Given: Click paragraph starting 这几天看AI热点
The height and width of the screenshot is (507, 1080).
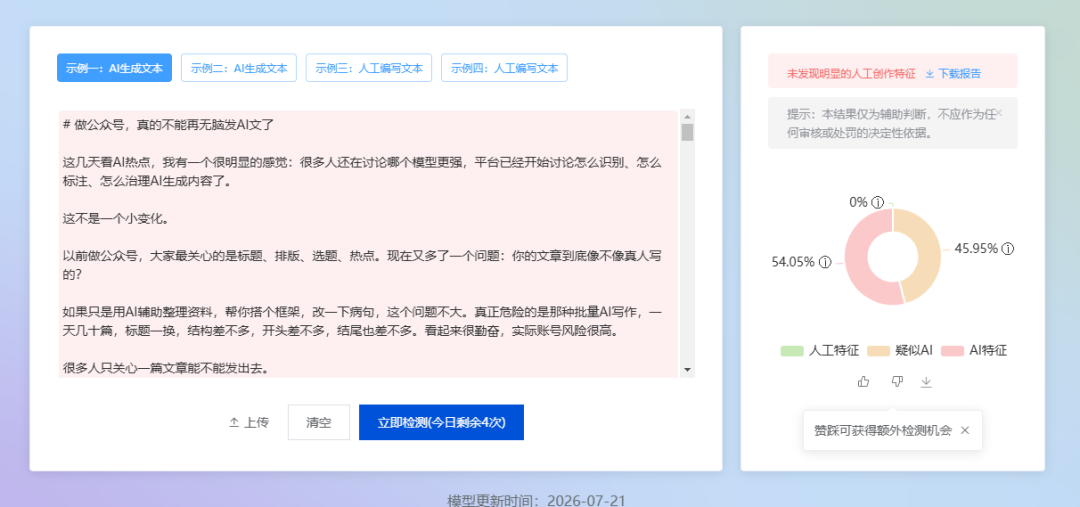Looking at the screenshot, I should pos(362,172).
